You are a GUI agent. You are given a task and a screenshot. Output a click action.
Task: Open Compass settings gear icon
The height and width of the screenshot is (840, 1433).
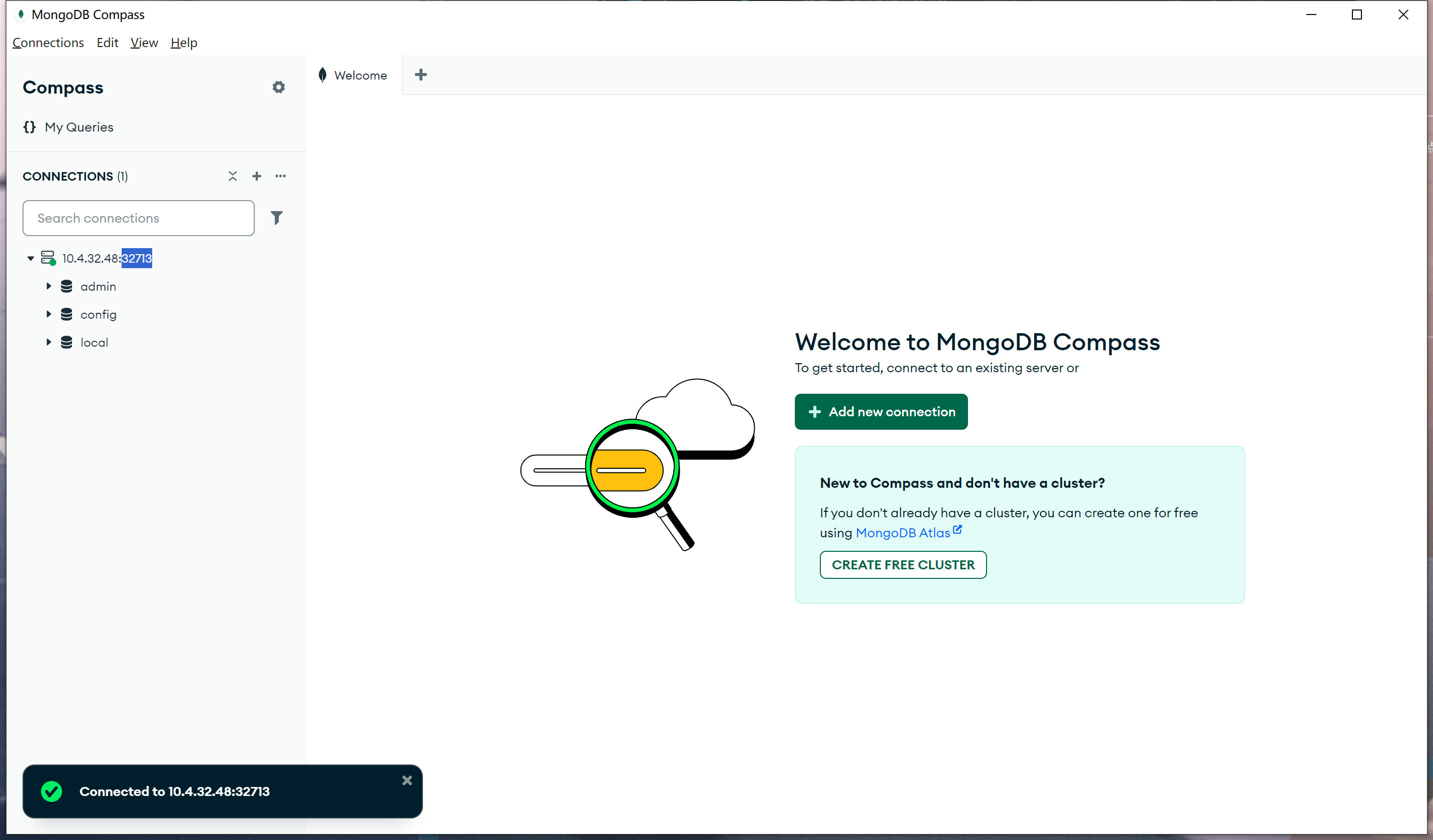278,87
